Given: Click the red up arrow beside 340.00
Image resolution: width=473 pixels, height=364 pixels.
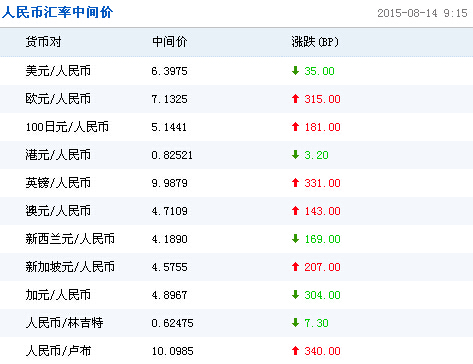Looking at the screenshot, I should point(295,351).
